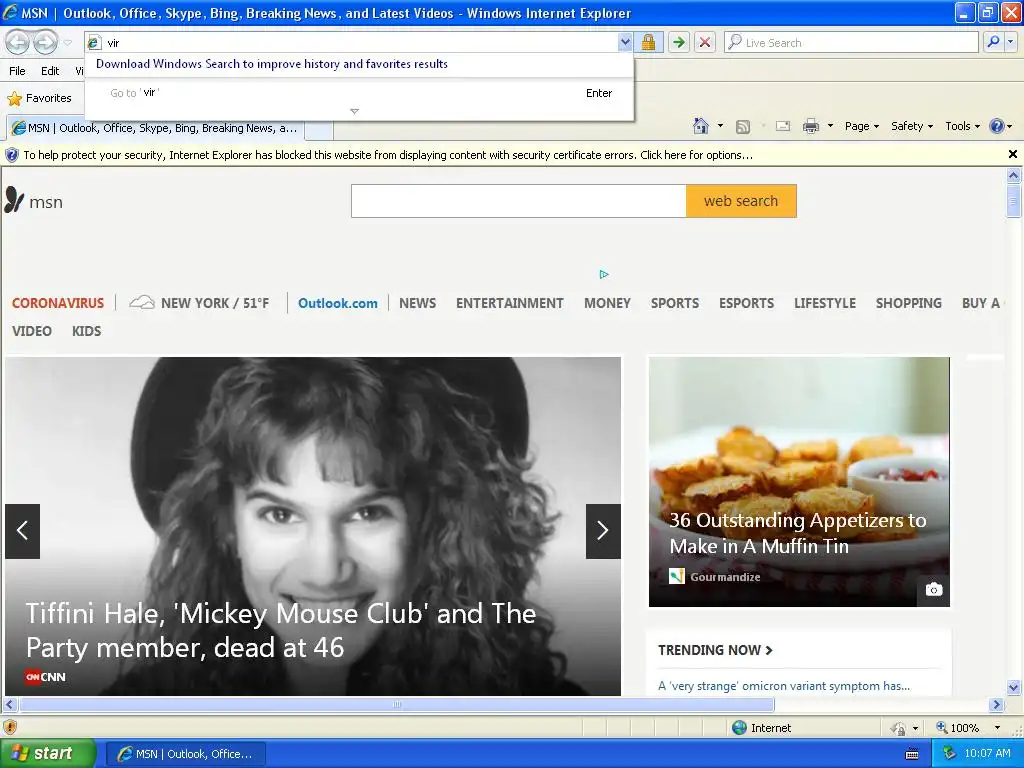The height and width of the screenshot is (768, 1024).
Task: Click the browser Back arrow button
Action: pos(18,42)
